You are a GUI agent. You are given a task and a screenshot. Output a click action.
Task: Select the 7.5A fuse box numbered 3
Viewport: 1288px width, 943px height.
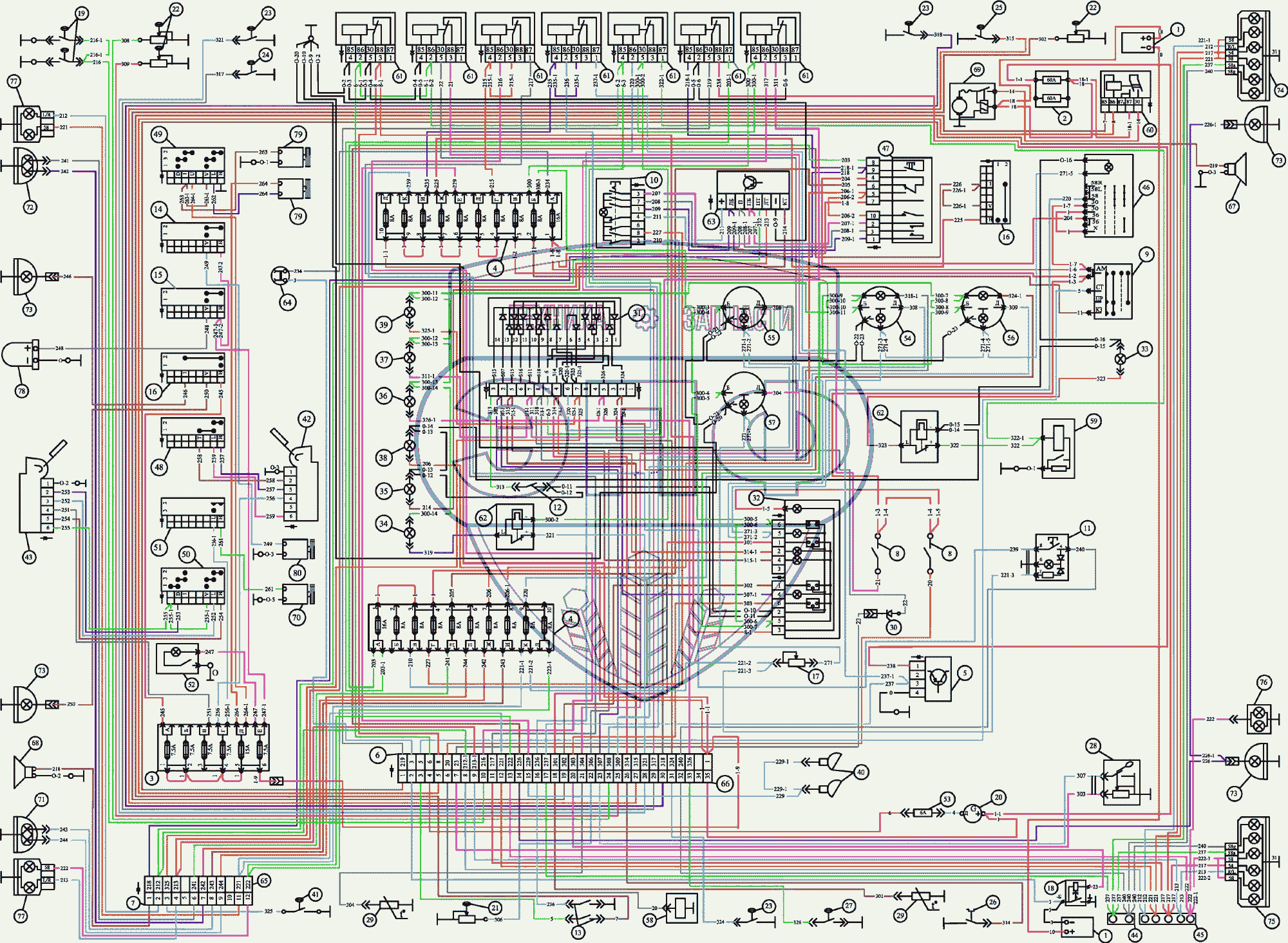click(214, 749)
